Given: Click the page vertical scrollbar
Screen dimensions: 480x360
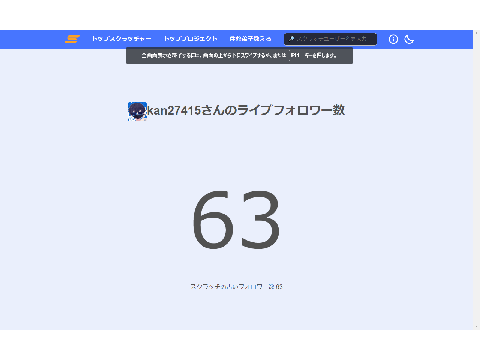Looking at the screenshot, I should click(476, 180).
